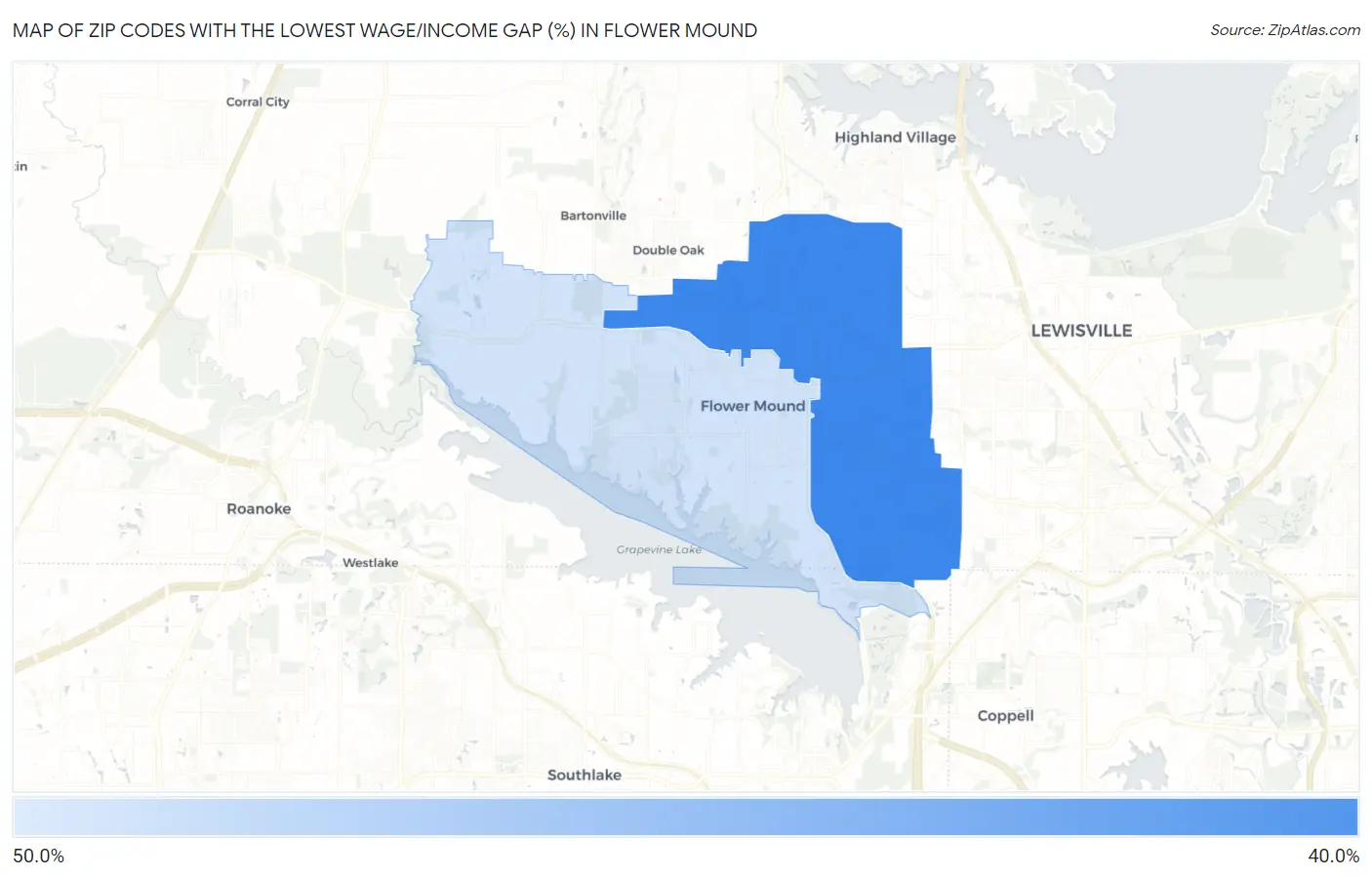Click the Corral City label
Viewport: 1372px width, 877px height.
[x=258, y=101]
